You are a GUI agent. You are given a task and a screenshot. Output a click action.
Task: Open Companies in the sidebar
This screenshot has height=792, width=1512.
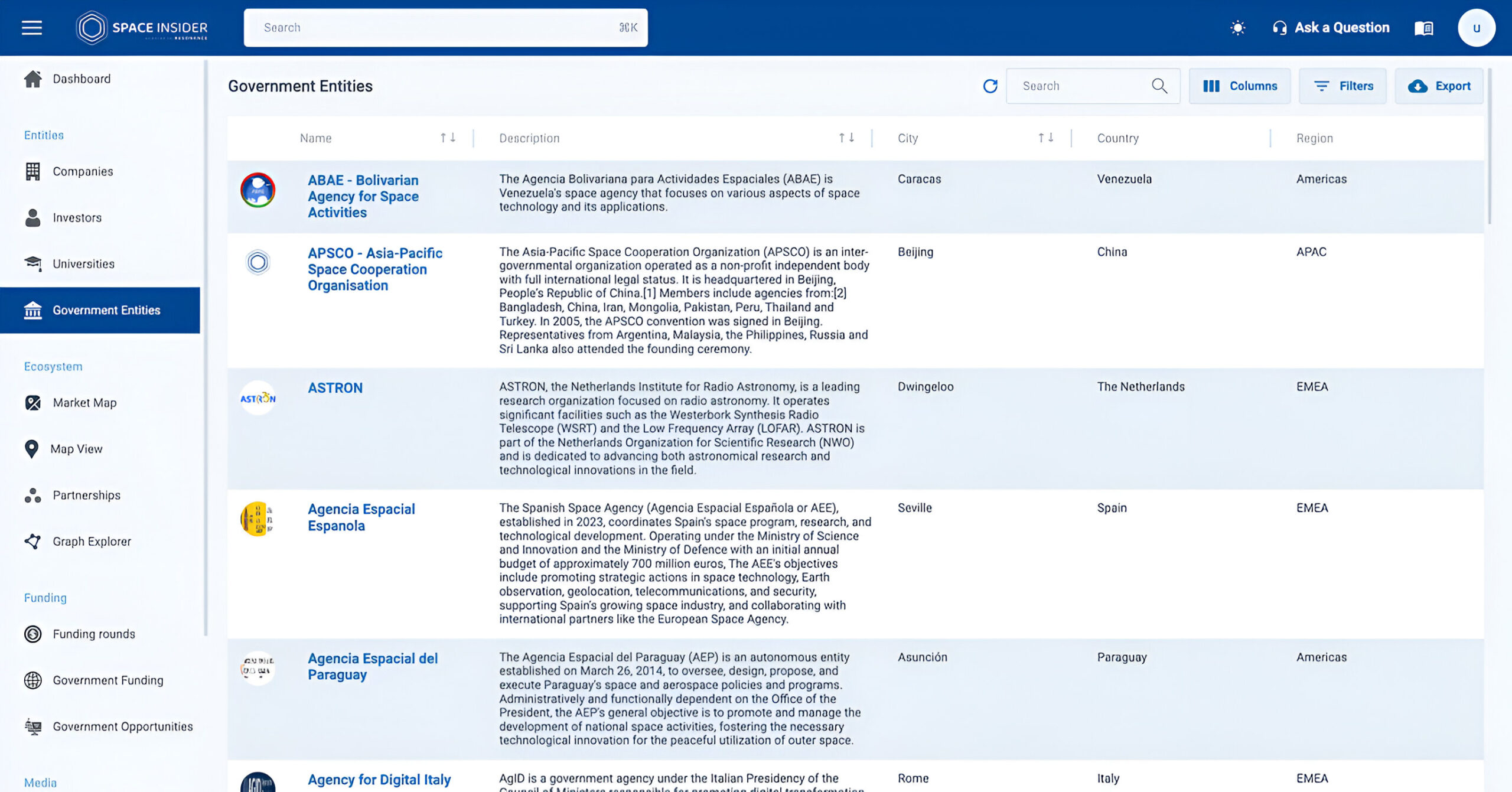tap(100, 171)
